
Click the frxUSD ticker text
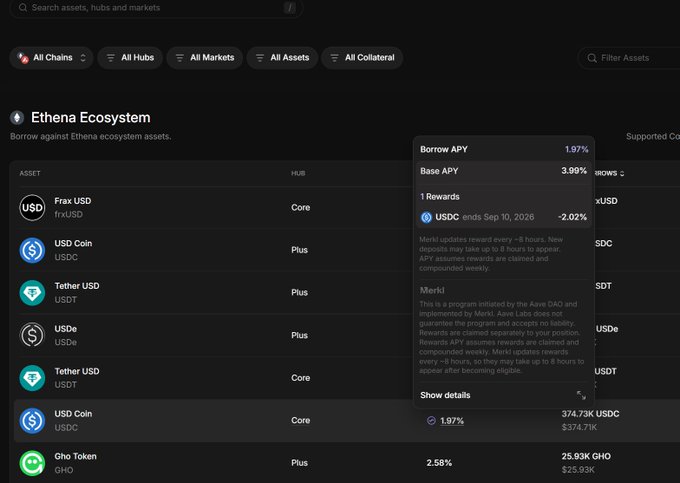point(69,215)
